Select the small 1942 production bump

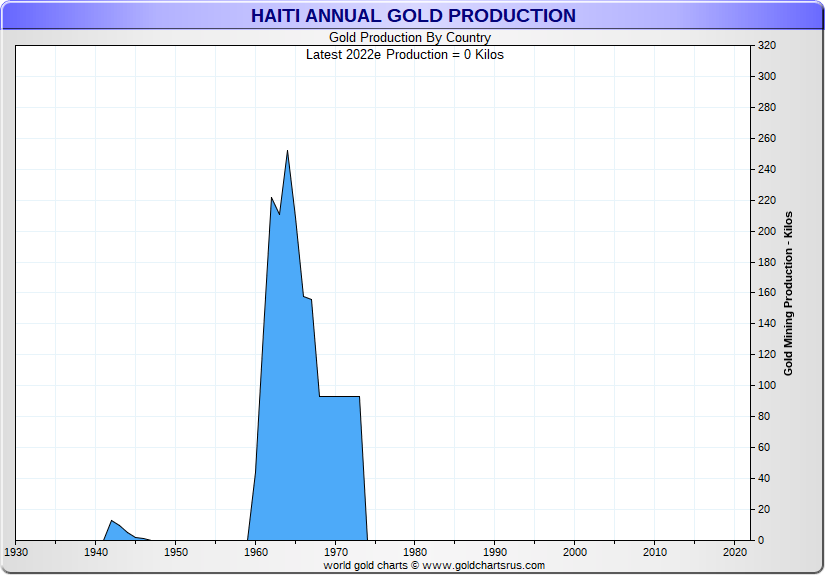click(112, 522)
